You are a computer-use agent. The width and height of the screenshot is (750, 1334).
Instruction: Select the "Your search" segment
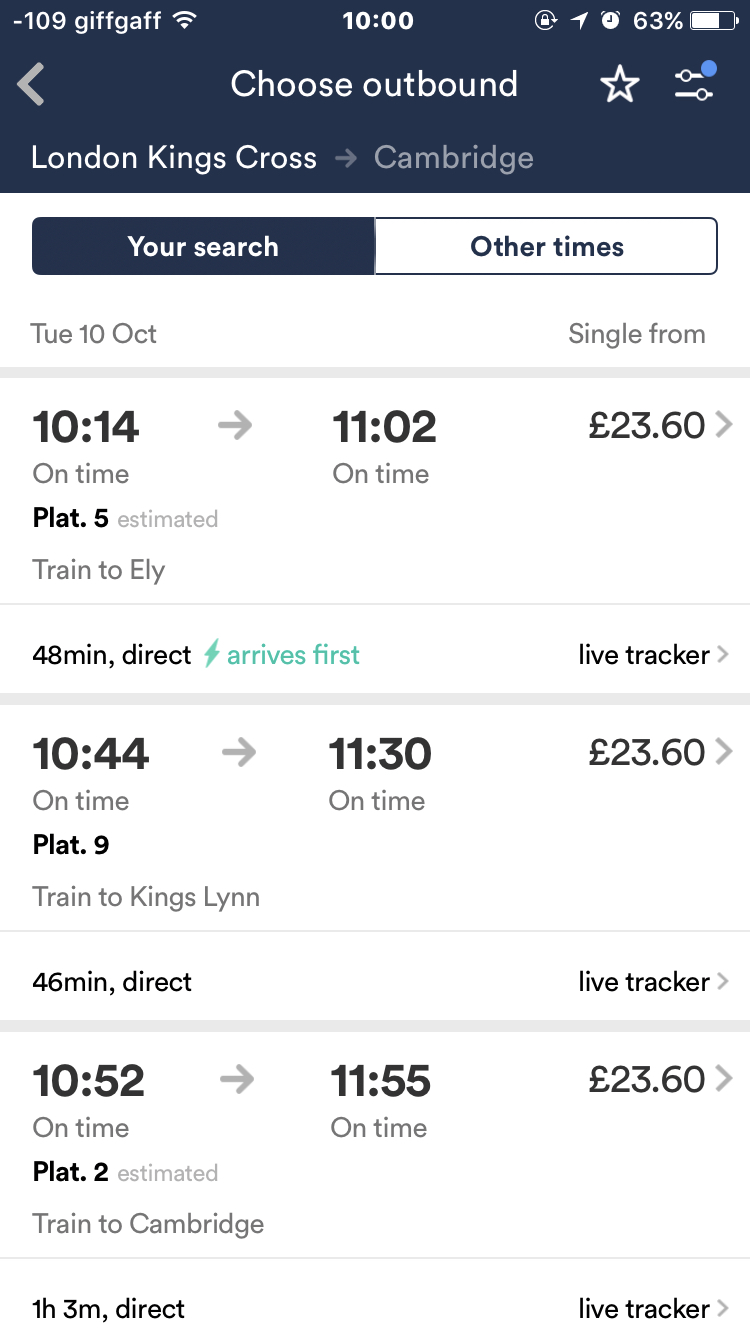coord(203,247)
